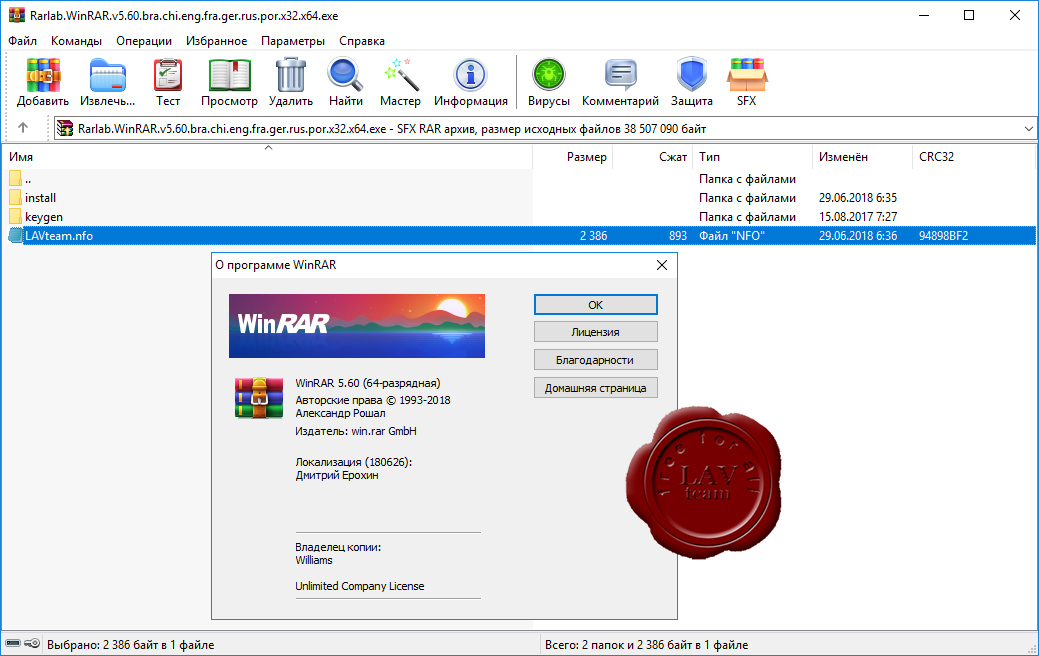Launch the Мастер wizard wand icon

coord(400,75)
